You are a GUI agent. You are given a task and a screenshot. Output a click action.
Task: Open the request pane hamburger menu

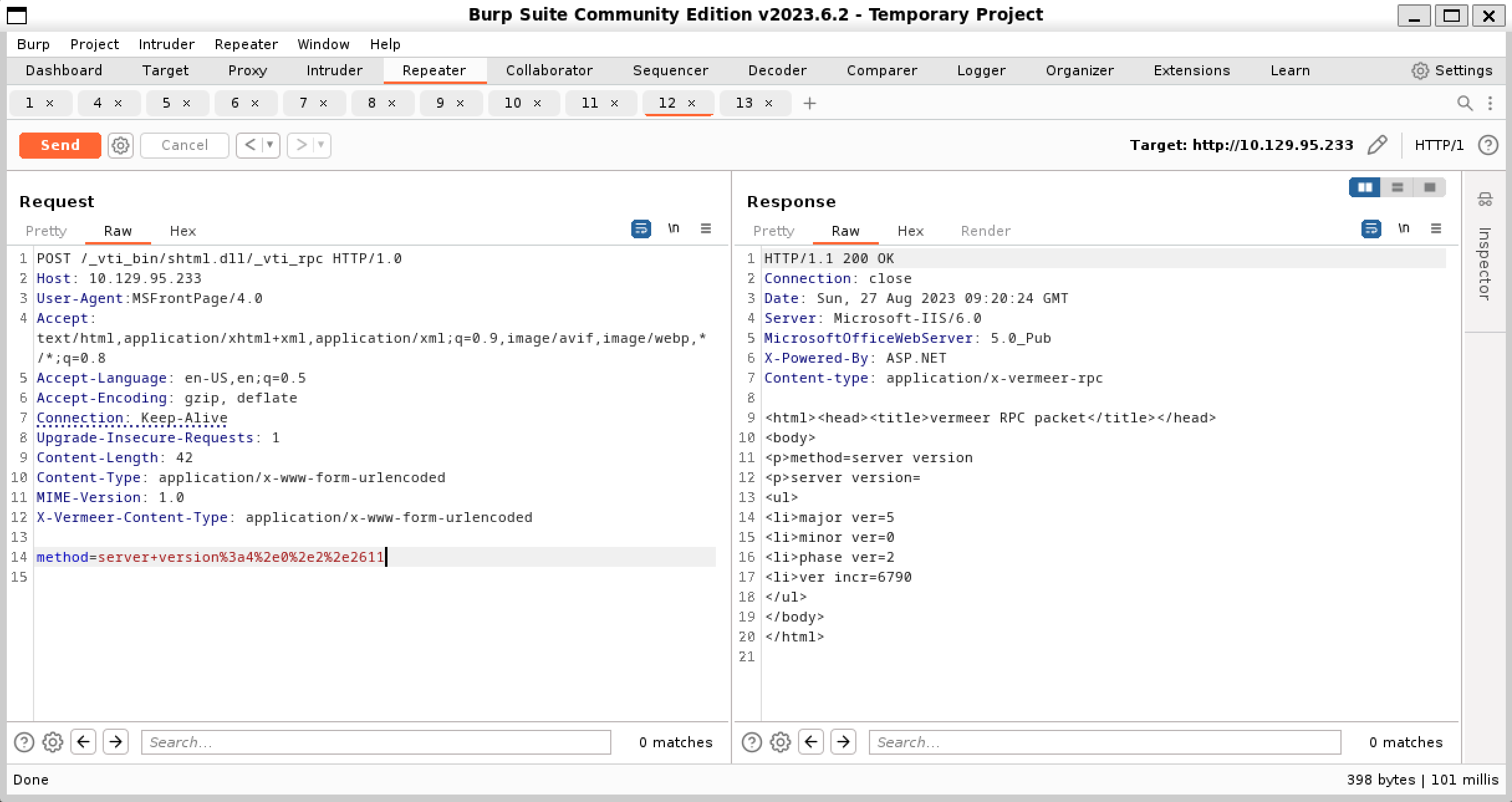pos(705,228)
